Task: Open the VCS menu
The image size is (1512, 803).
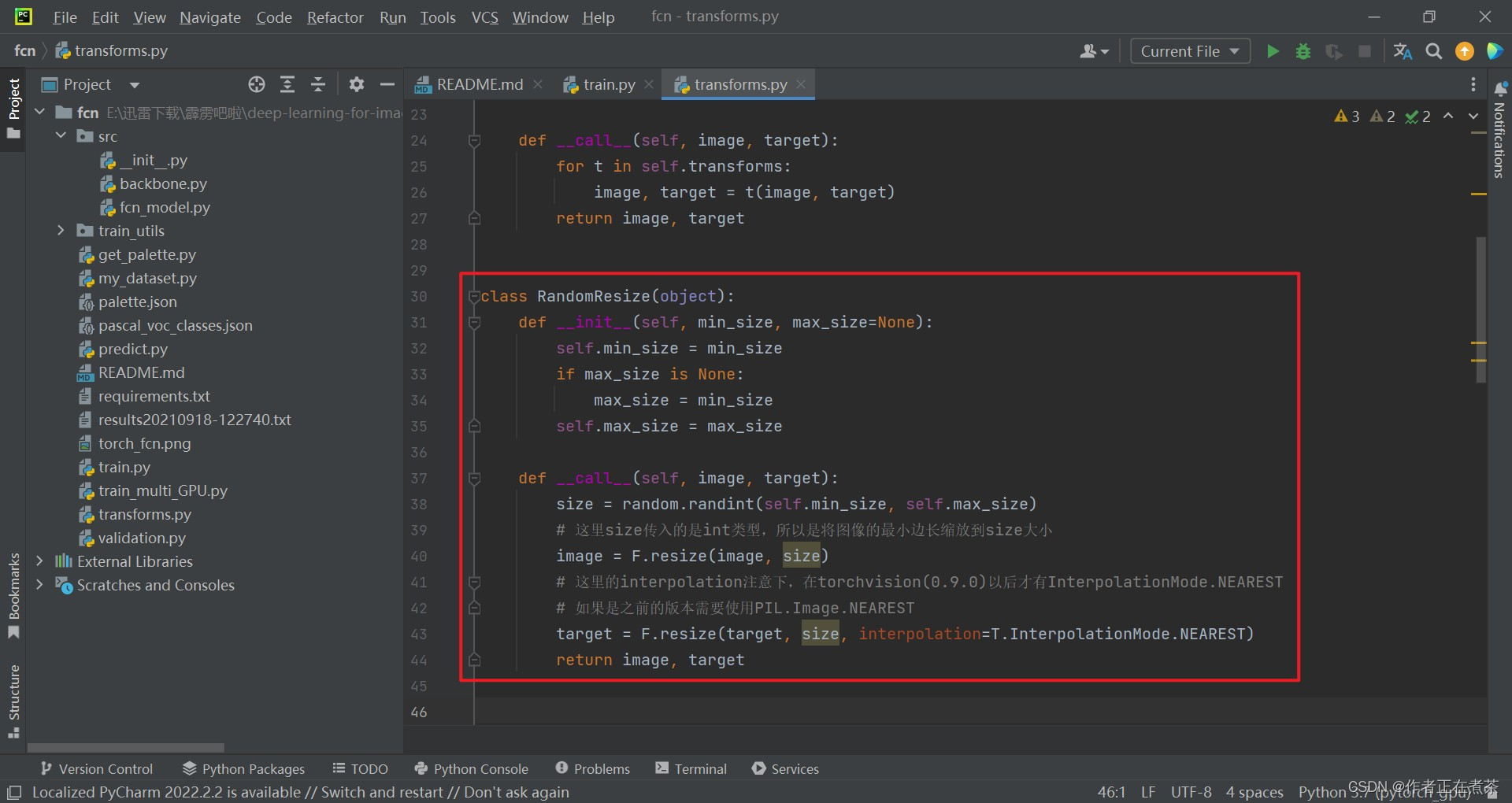Action: [485, 17]
